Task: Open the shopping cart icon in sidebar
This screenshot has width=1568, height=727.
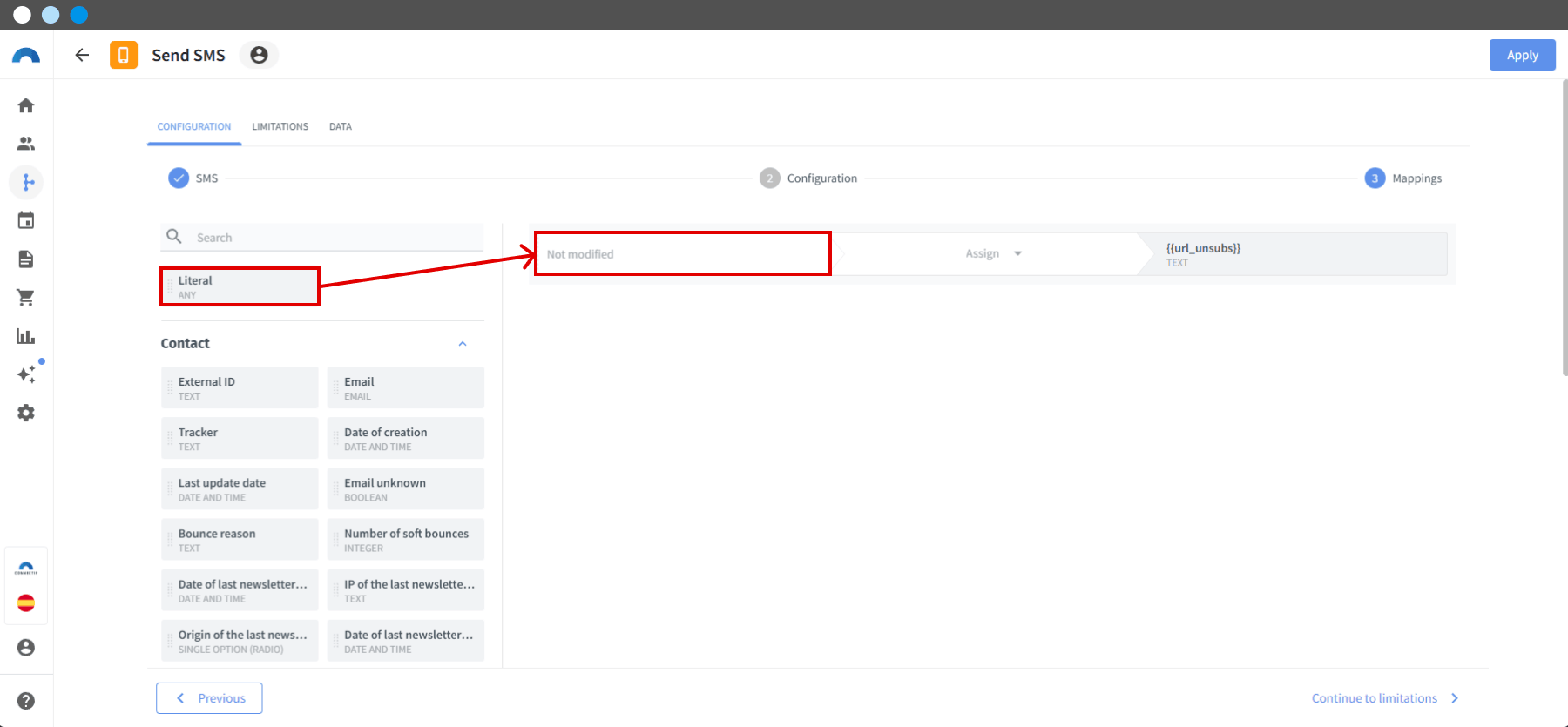Action: click(26, 298)
